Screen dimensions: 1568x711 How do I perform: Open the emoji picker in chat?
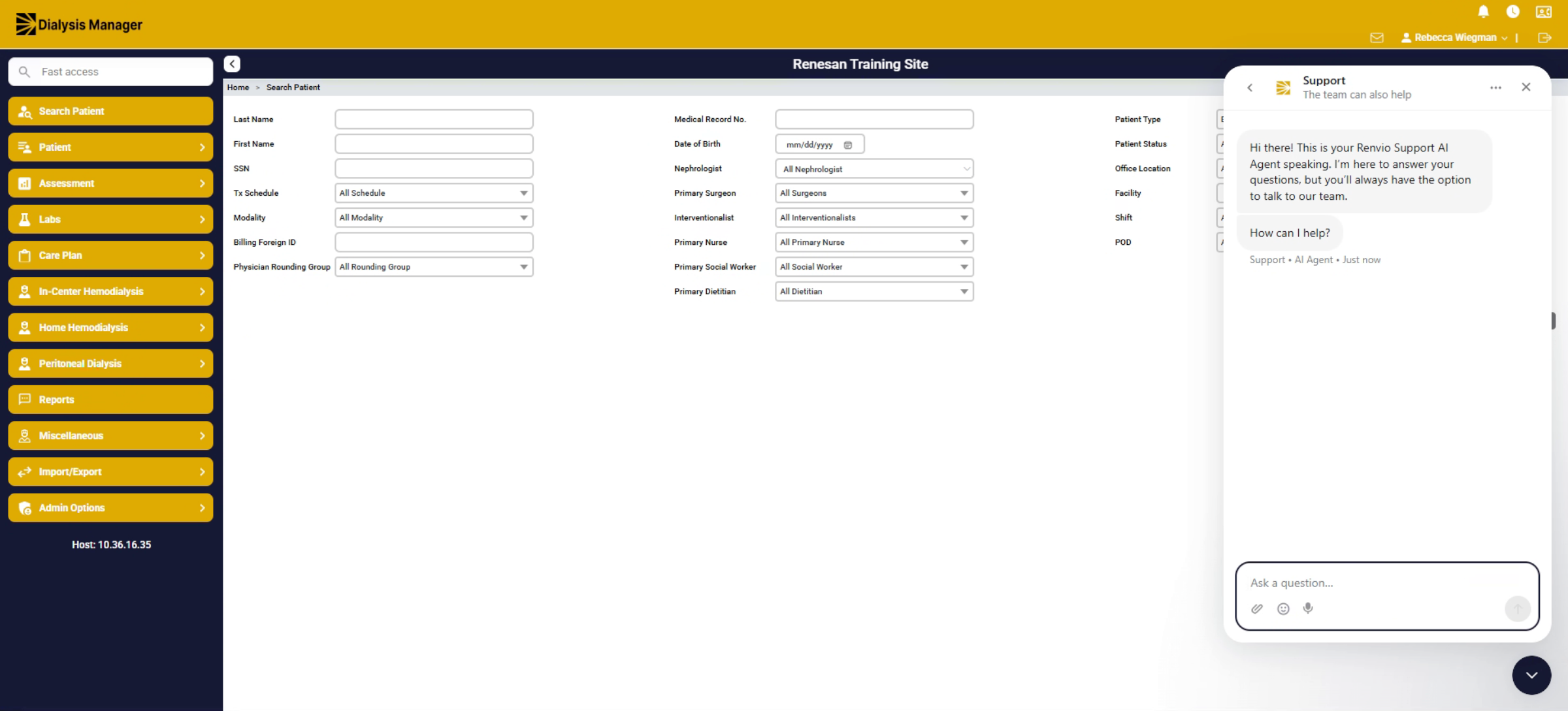tap(1283, 608)
